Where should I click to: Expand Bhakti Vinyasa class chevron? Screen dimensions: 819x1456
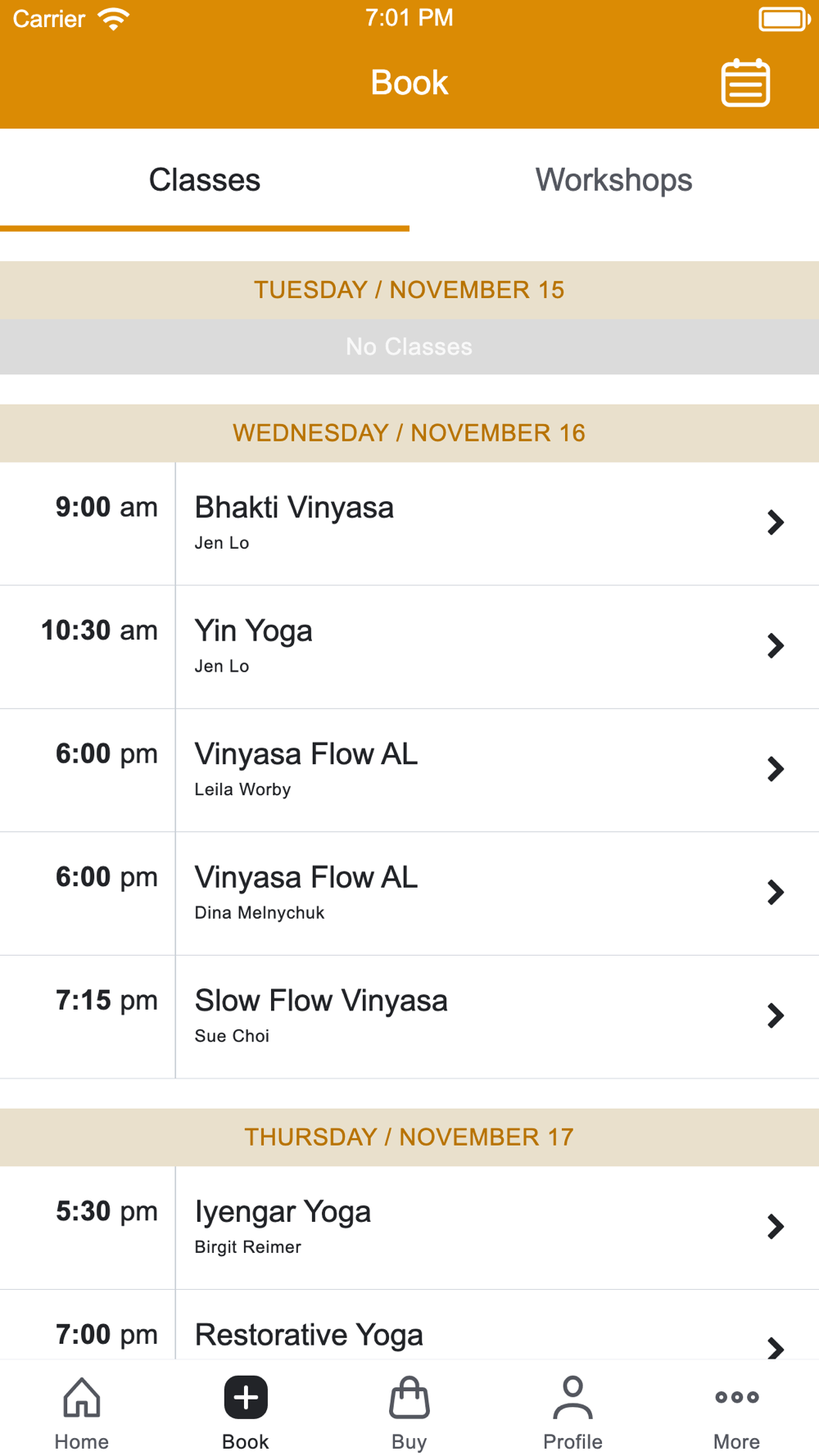[x=775, y=522]
